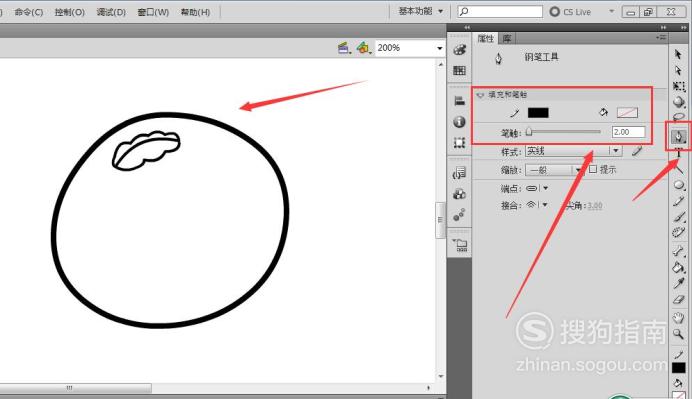Select the Selection arrow tool
692x399 pixels.
point(678,54)
